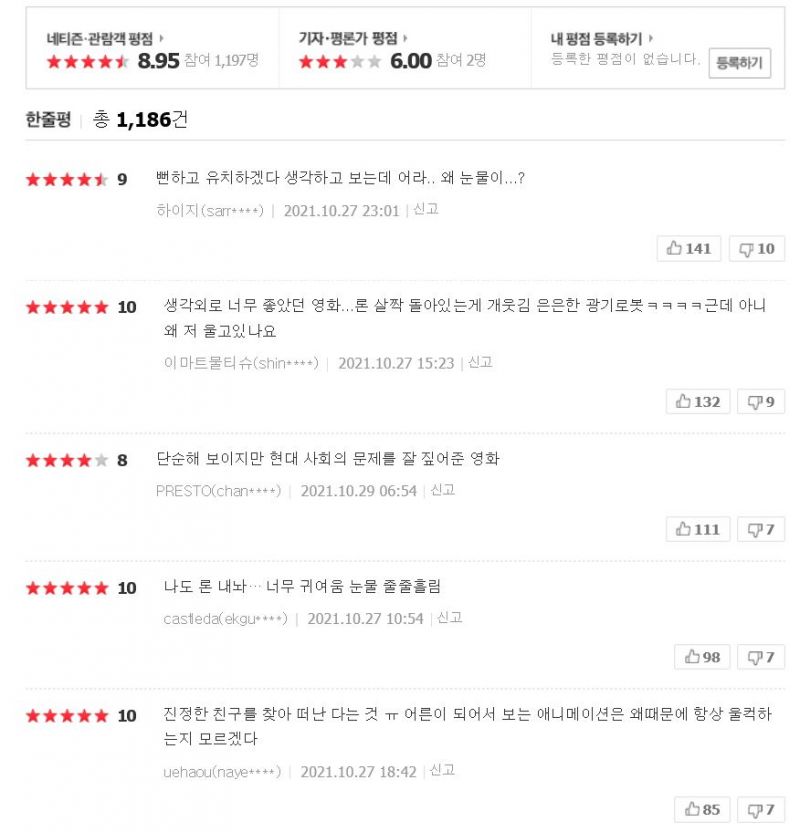Dislike the review with 10 thumbs-down

756,248
